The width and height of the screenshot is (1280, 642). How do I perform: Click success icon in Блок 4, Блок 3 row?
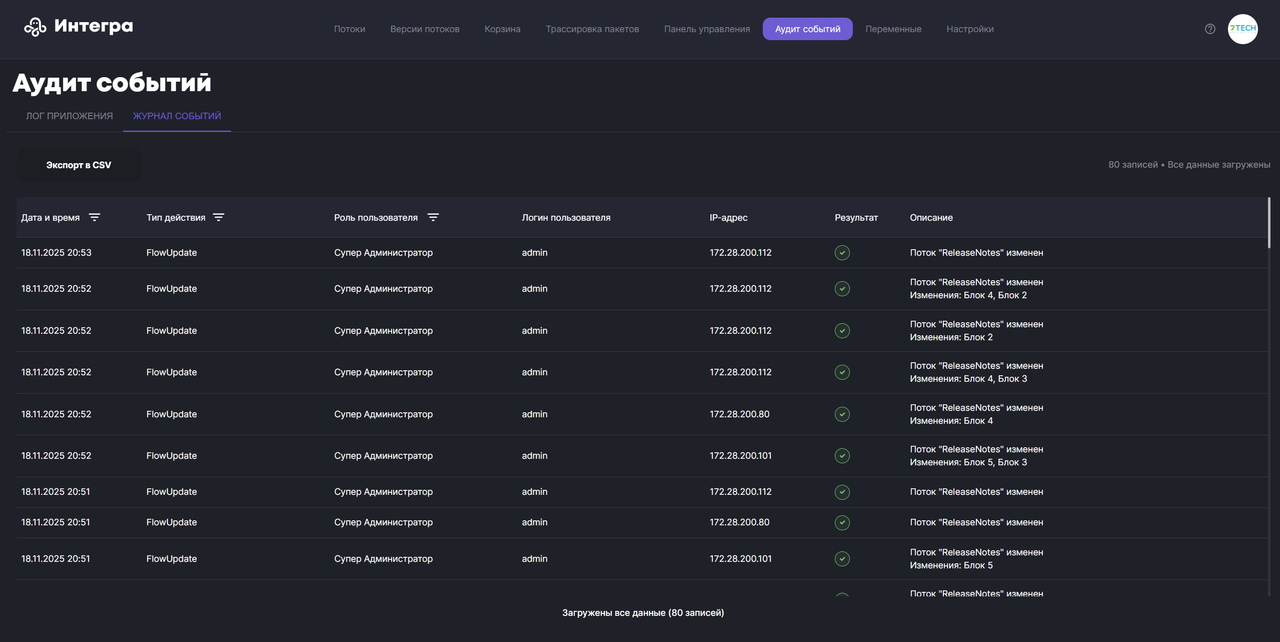(x=842, y=372)
